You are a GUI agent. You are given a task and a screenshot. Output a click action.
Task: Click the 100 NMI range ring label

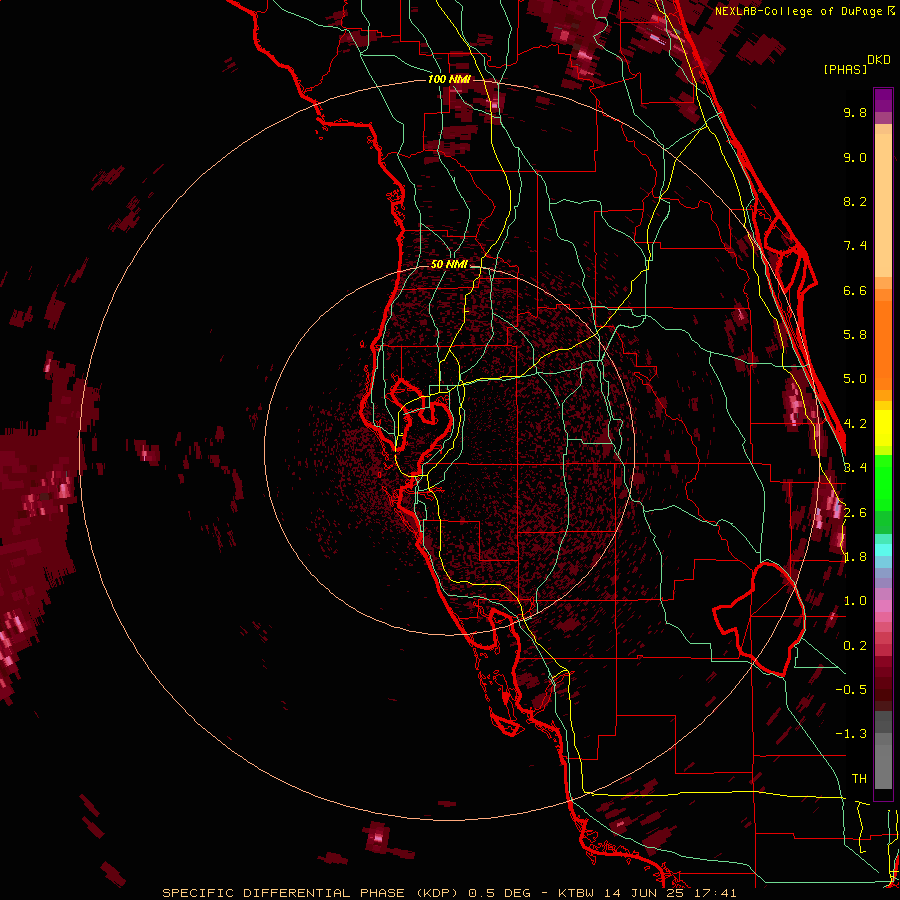pos(449,79)
